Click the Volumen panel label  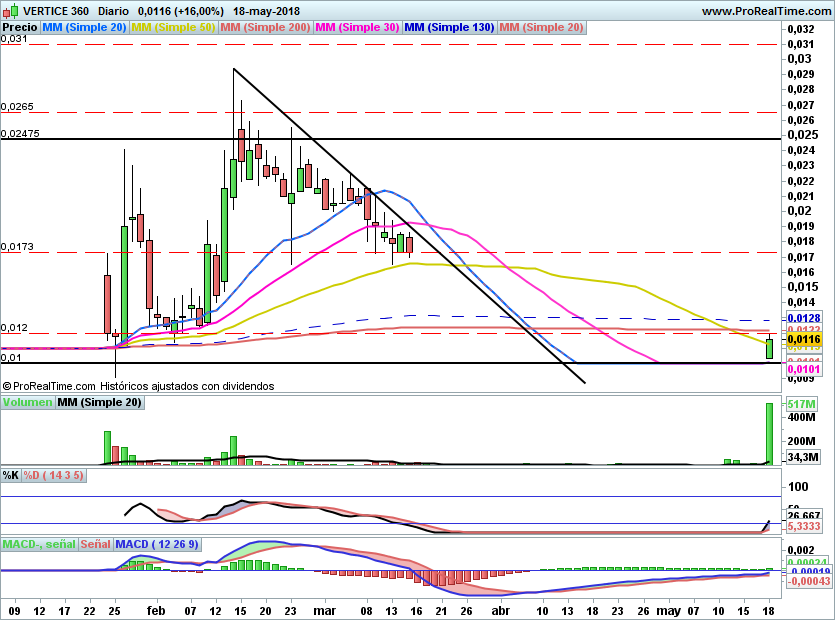(x=27, y=402)
